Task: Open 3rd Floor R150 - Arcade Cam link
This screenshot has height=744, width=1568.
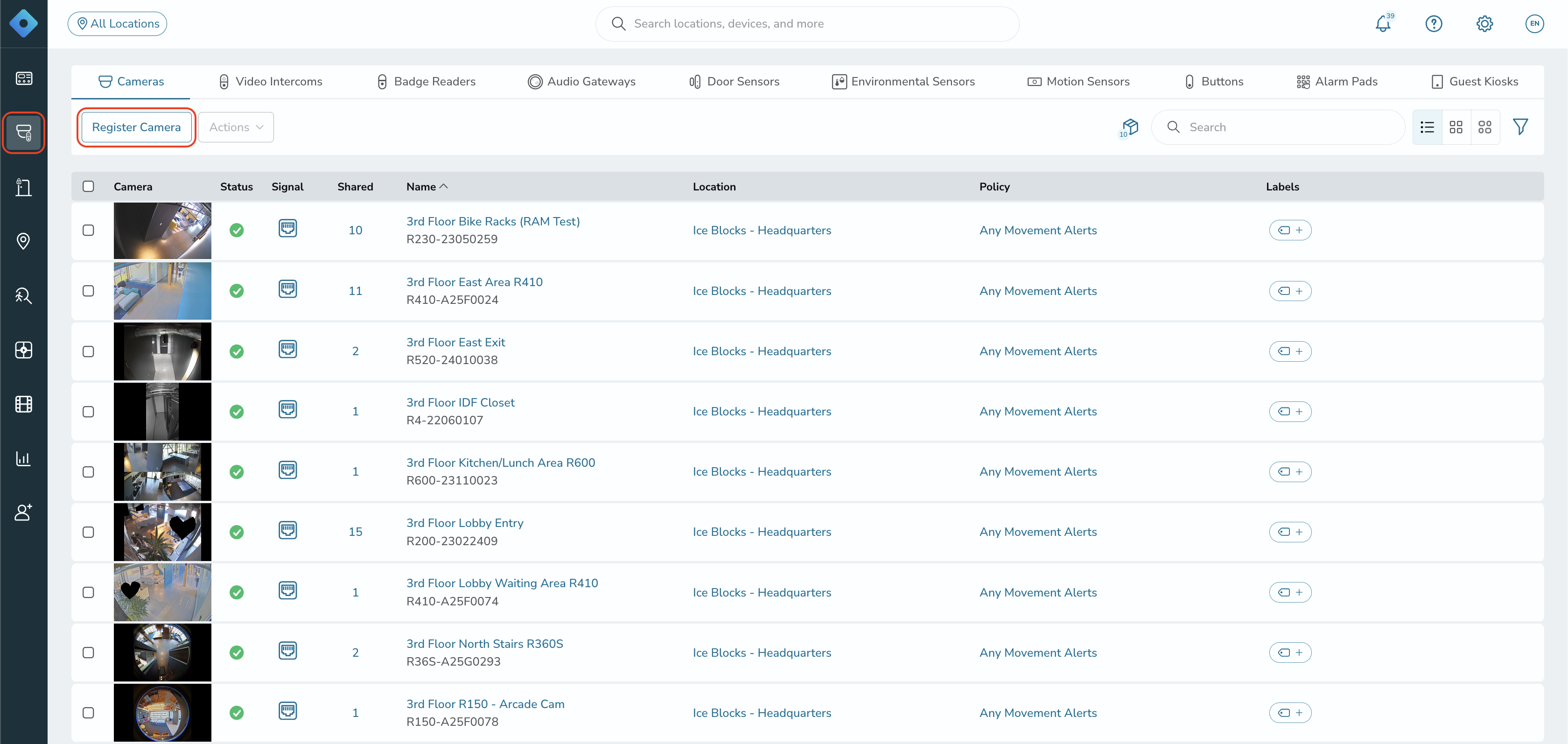Action: coord(485,704)
